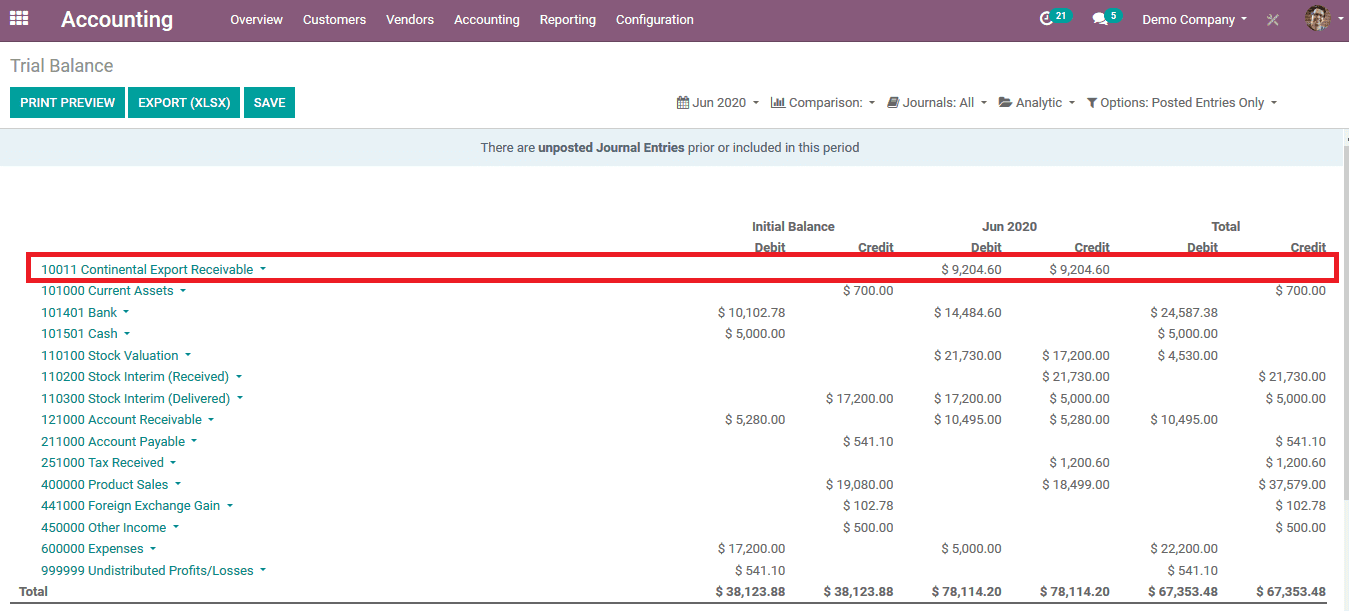Open conversations chat icon with 5 badge
This screenshot has width=1349, height=611.
pyautogui.click(x=1107, y=18)
